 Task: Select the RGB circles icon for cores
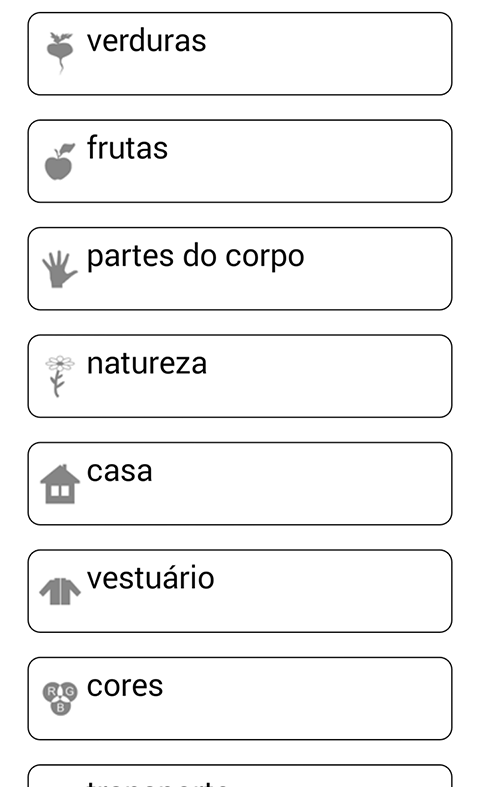[60, 698]
